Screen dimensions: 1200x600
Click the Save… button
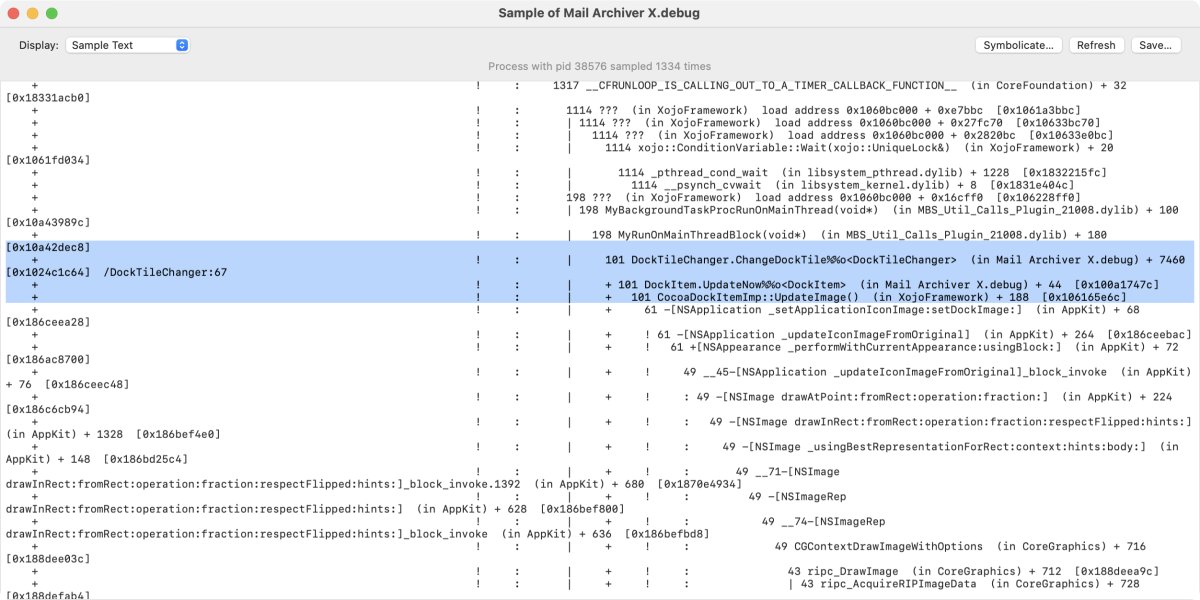[x=1155, y=45]
